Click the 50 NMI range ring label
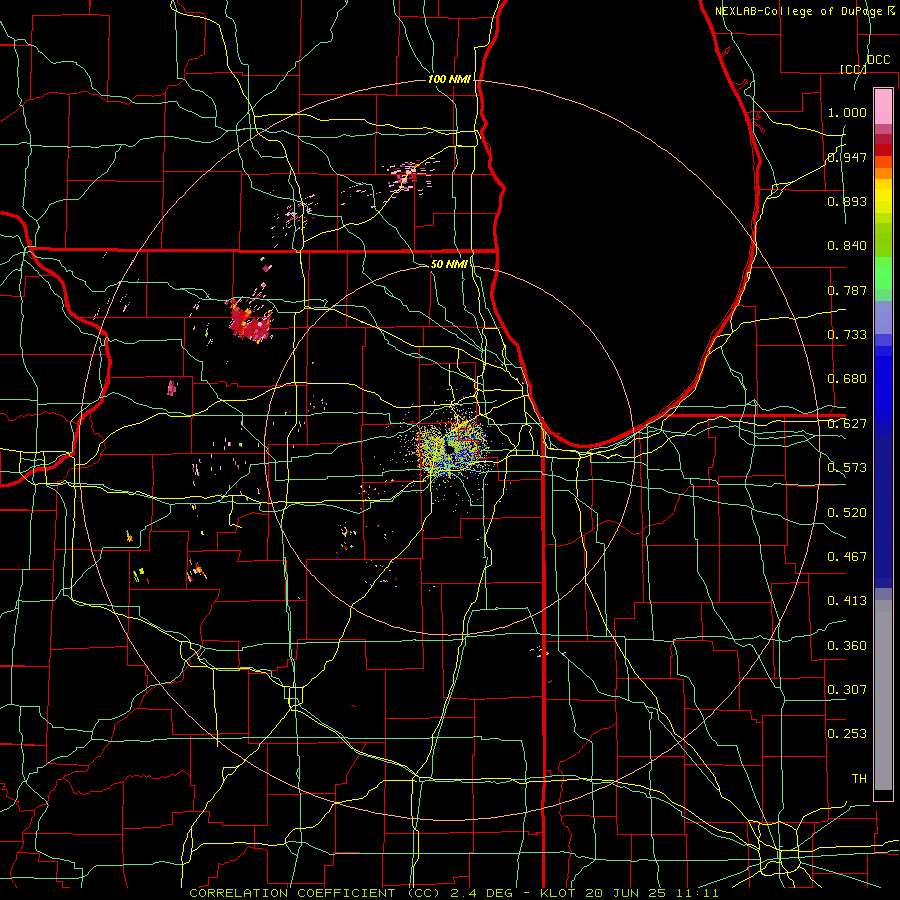 click(449, 264)
